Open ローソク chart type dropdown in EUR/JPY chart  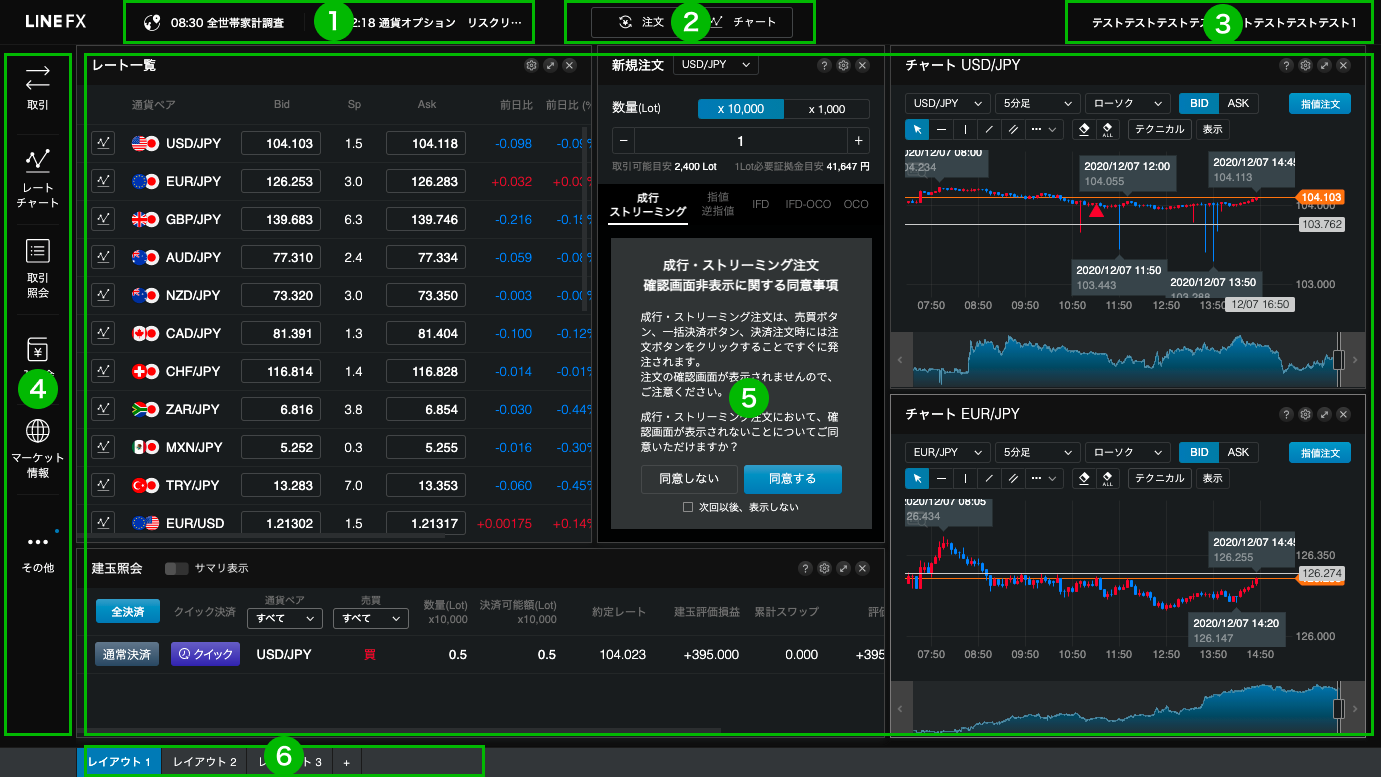click(1127, 452)
